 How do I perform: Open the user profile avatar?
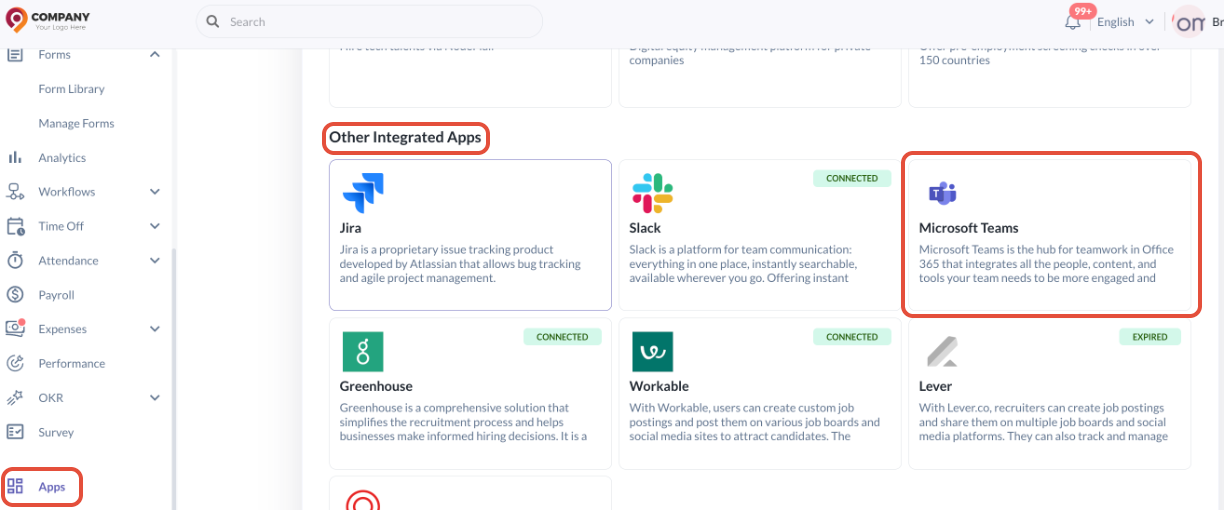coord(1189,22)
